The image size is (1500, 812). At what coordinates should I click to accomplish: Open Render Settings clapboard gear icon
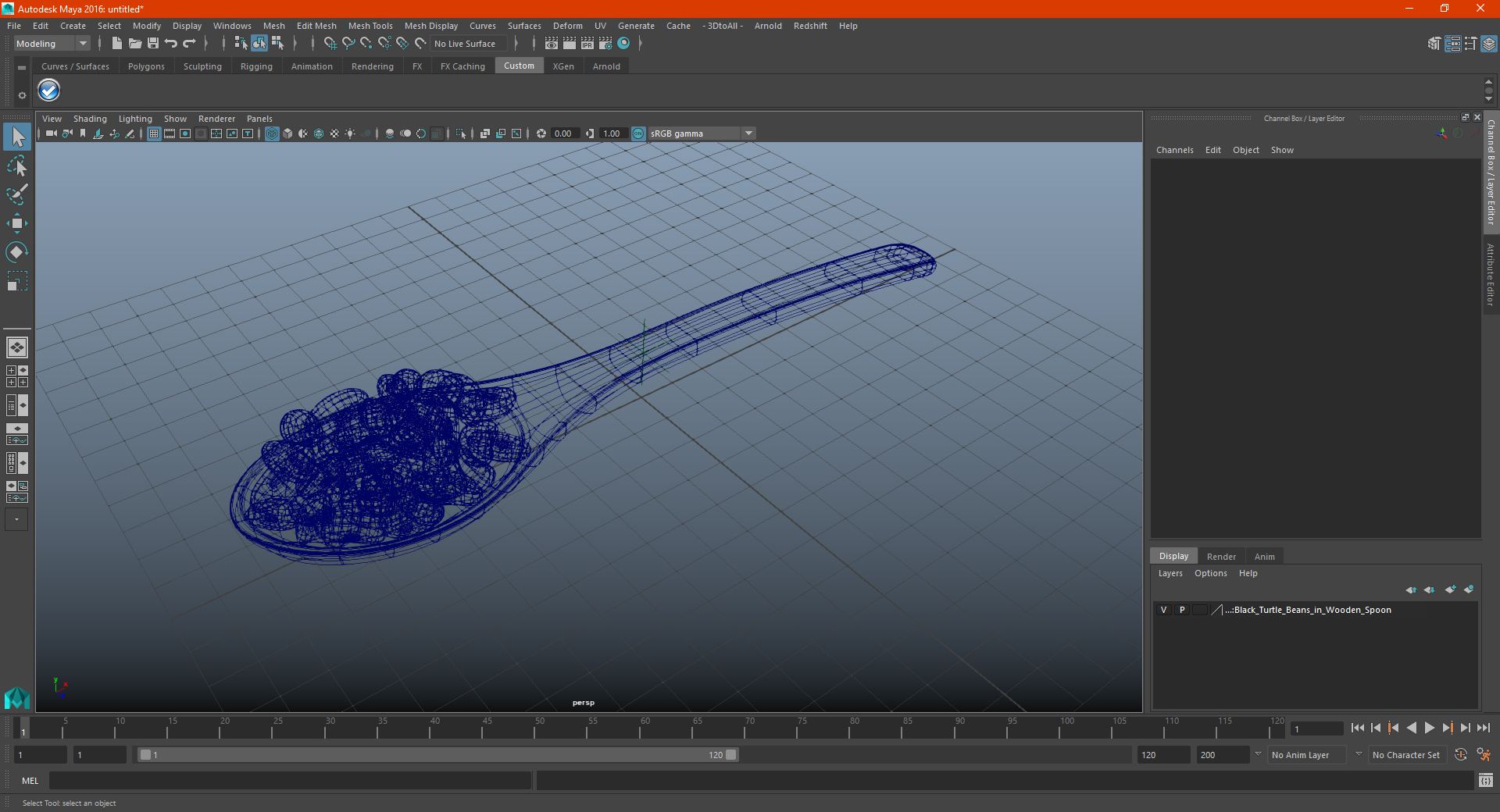coord(605,44)
